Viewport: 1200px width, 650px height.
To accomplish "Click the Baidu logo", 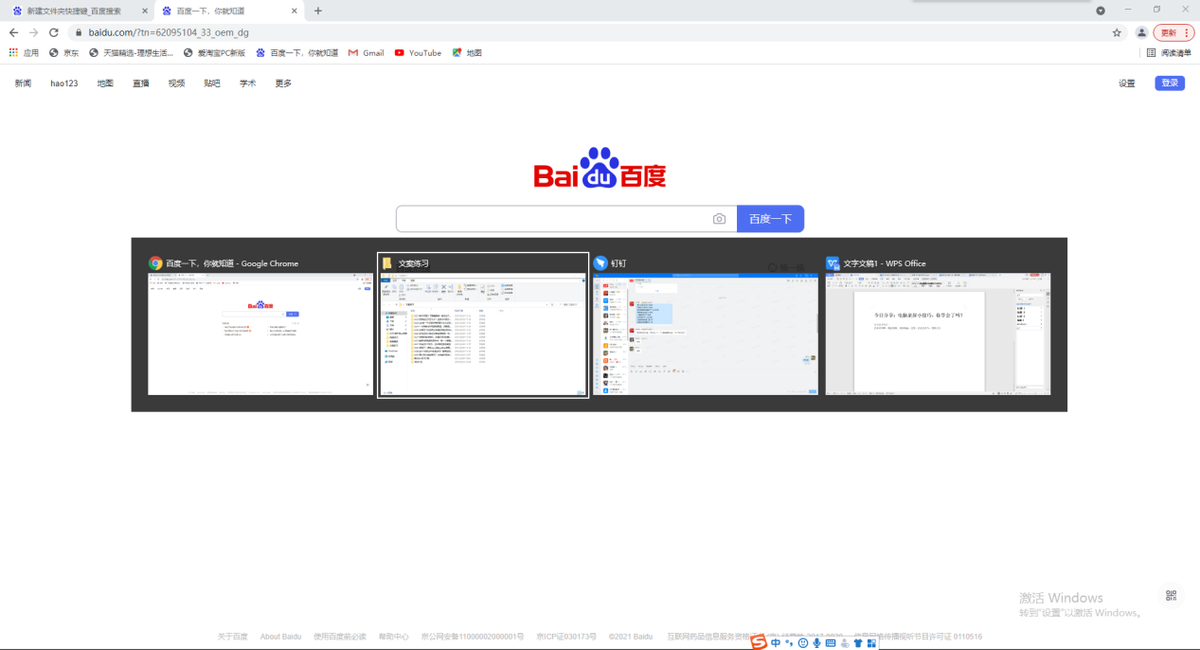I will pyautogui.click(x=600, y=168).
